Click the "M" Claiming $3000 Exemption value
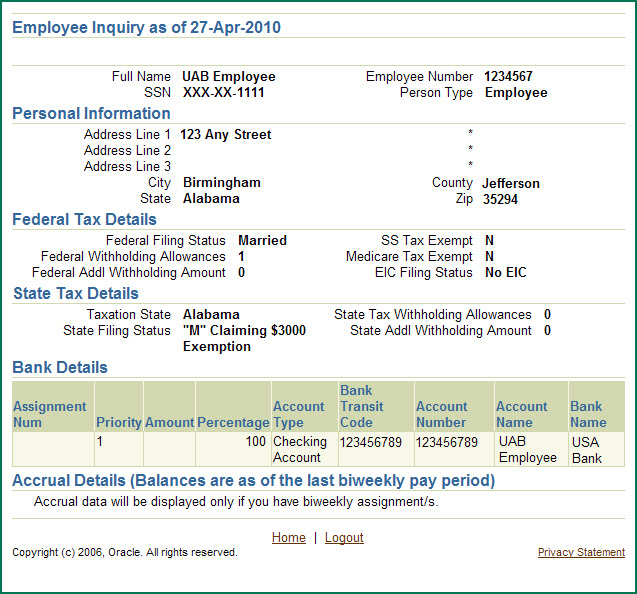 tap(244, 338)
